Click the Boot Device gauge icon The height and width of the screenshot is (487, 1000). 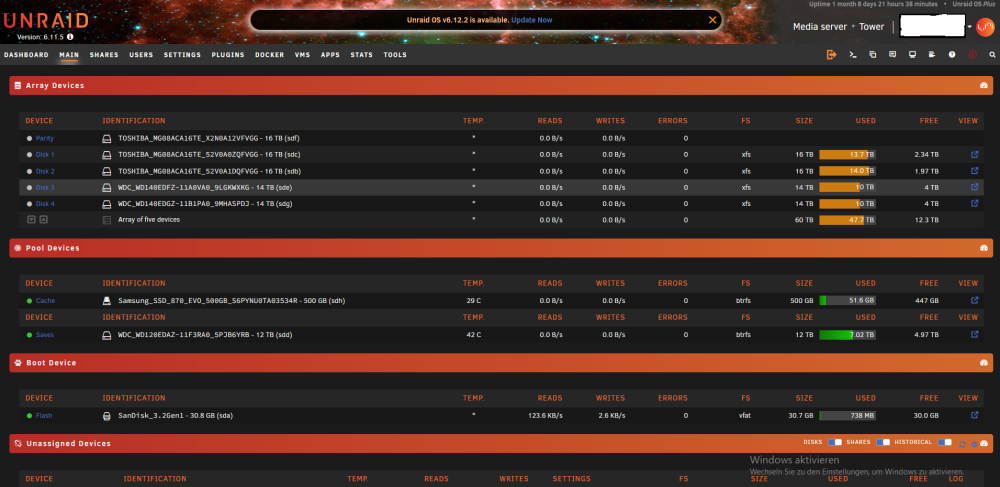click(983, 363)
